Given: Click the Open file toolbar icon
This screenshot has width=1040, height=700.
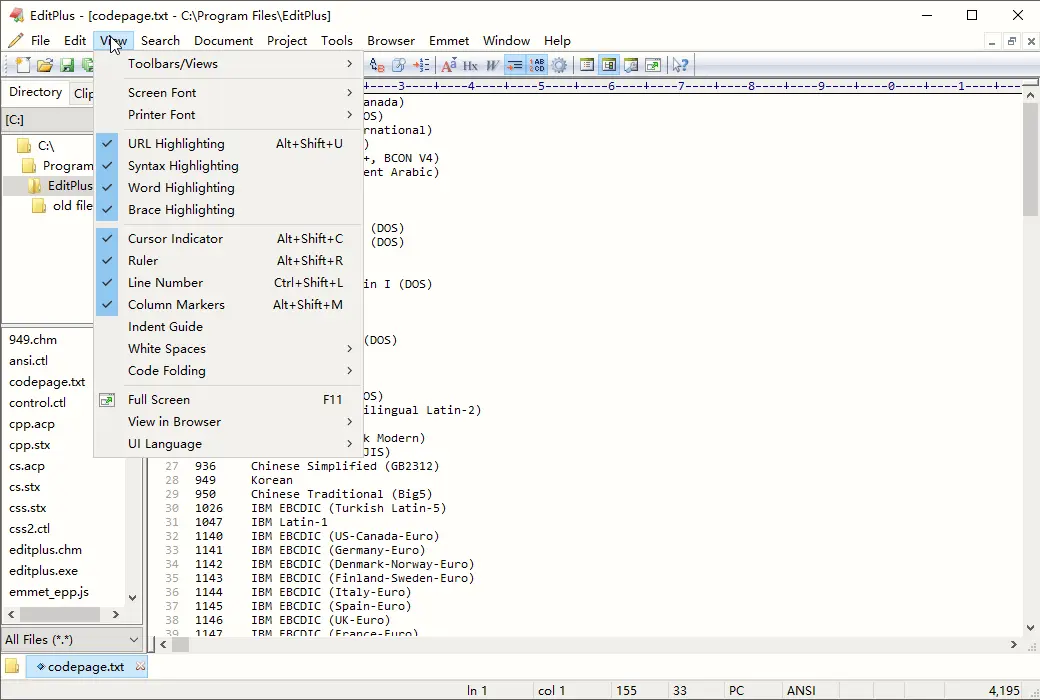Looking at the screenshot, I should click(44, 65).
